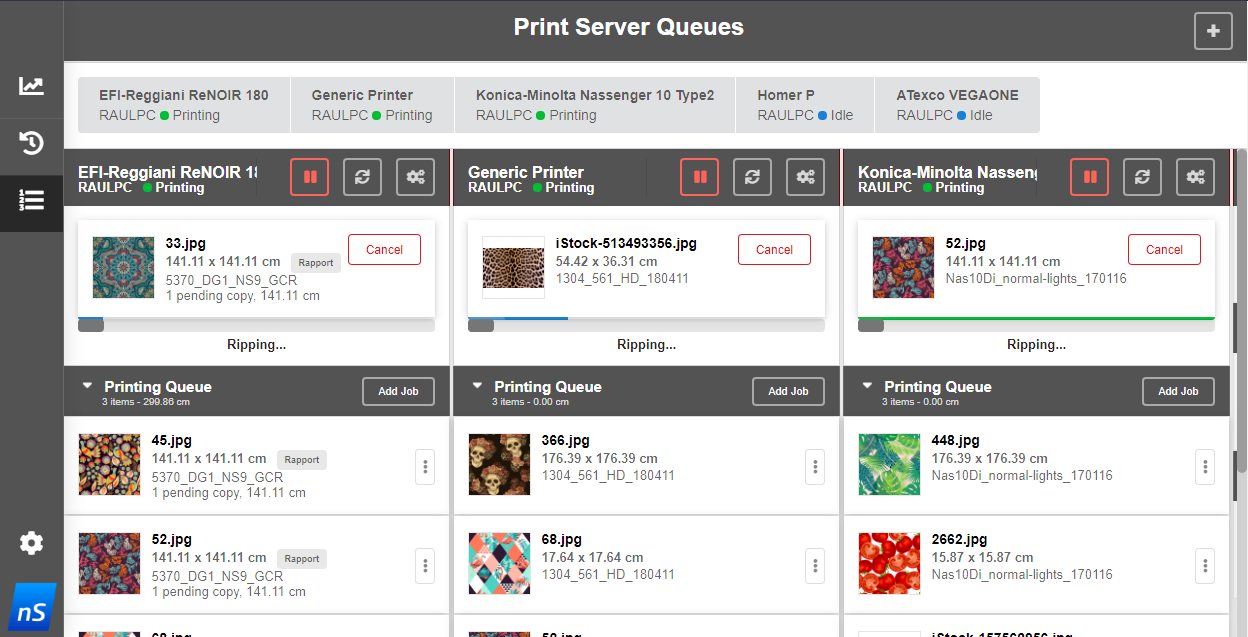This screenshot has width=1248, height=637.
Task: Open options menu for 2662.jpg job
Action: click(x=1205, y=566)
